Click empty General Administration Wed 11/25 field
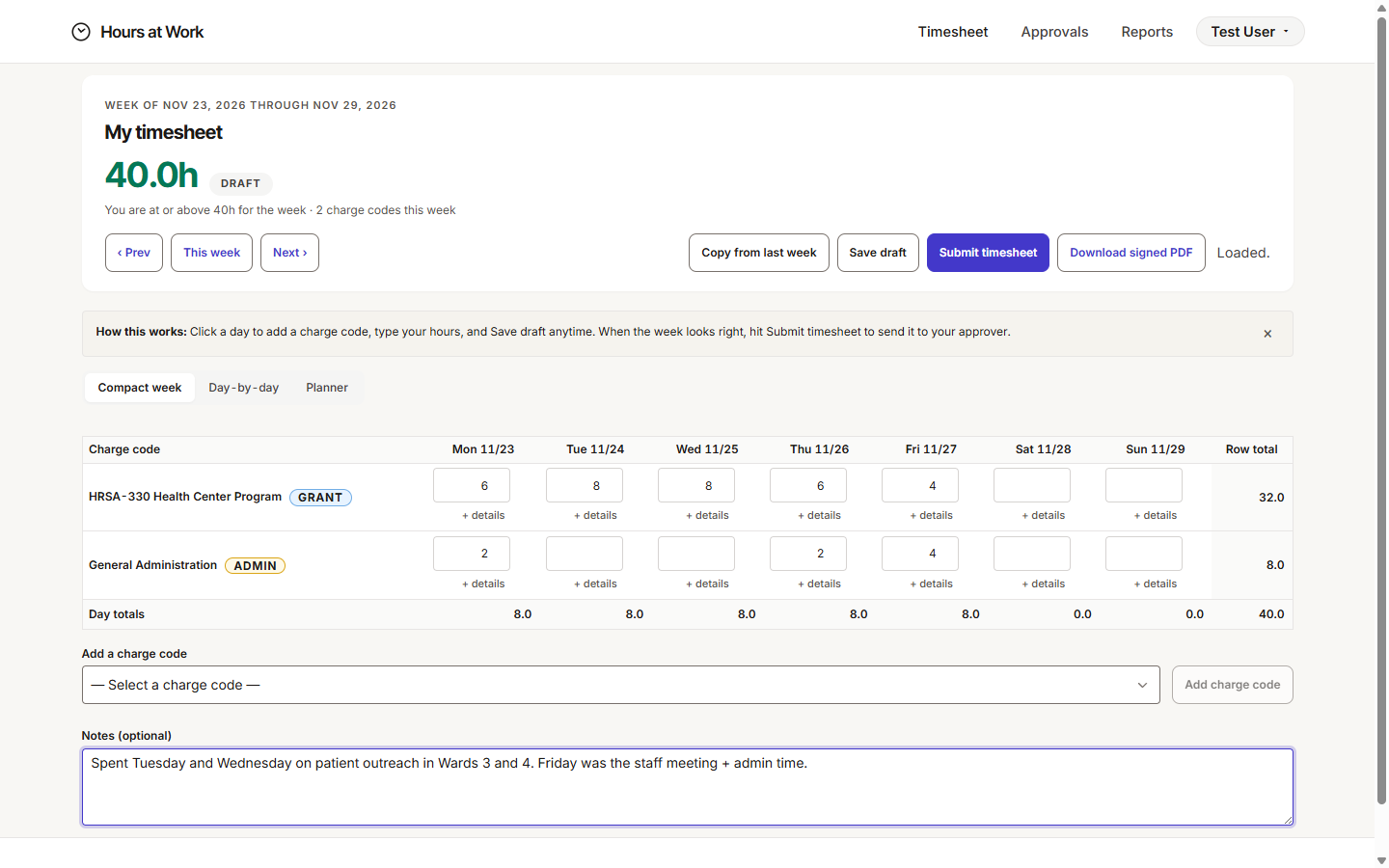This screenshot has width=1389, height=868. (696, 554)
